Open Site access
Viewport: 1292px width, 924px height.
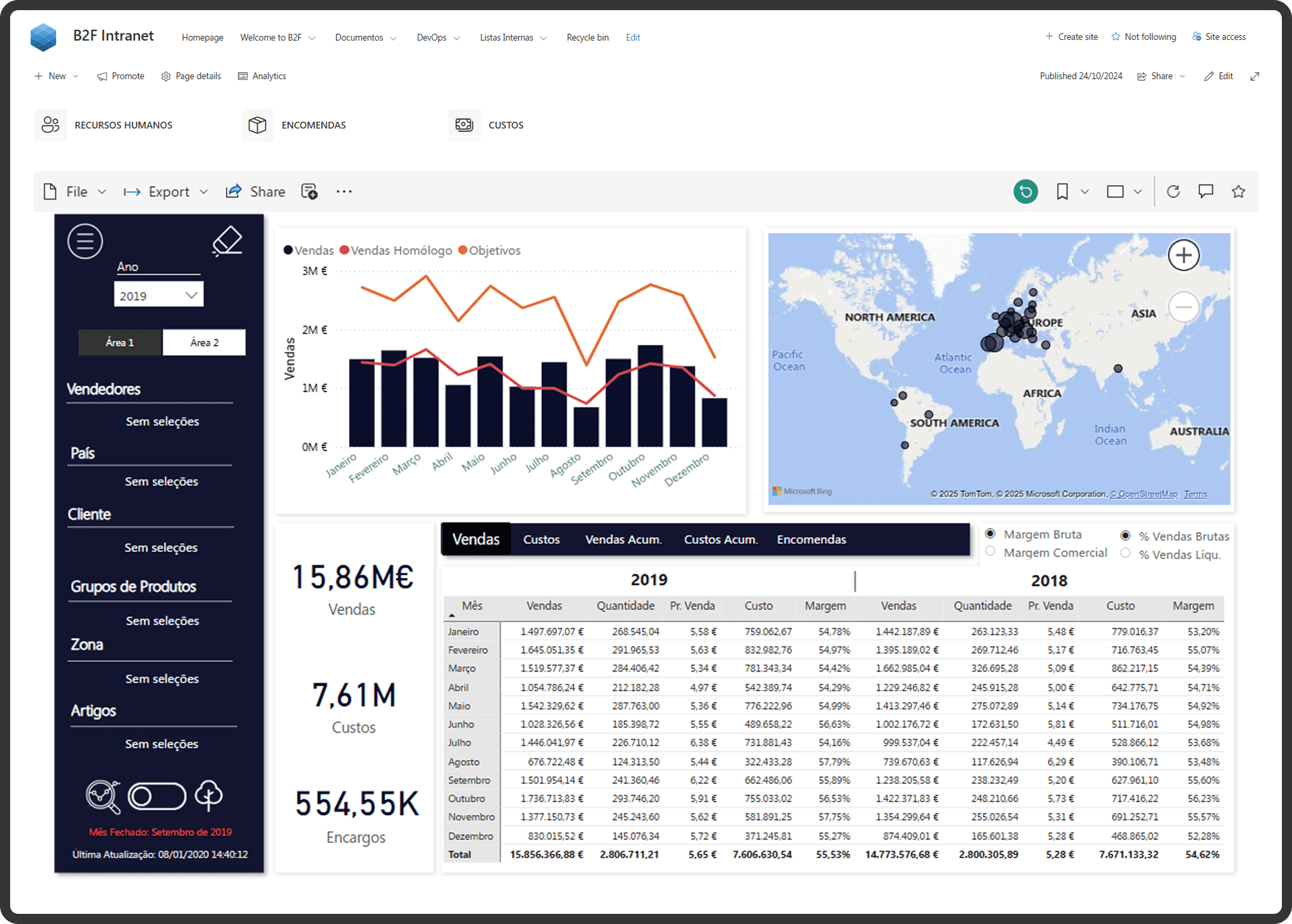pyautogui.click(x=1219, y=37)
